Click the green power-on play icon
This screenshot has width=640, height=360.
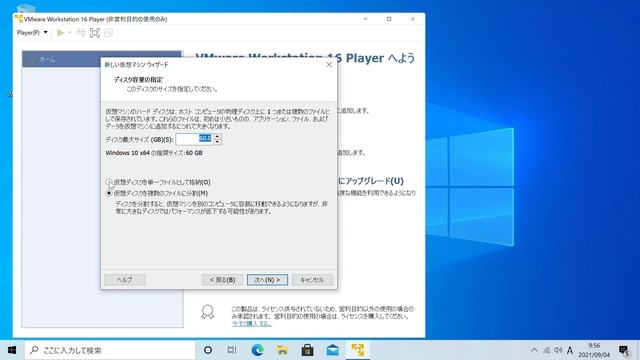click(x=60, y=33)
